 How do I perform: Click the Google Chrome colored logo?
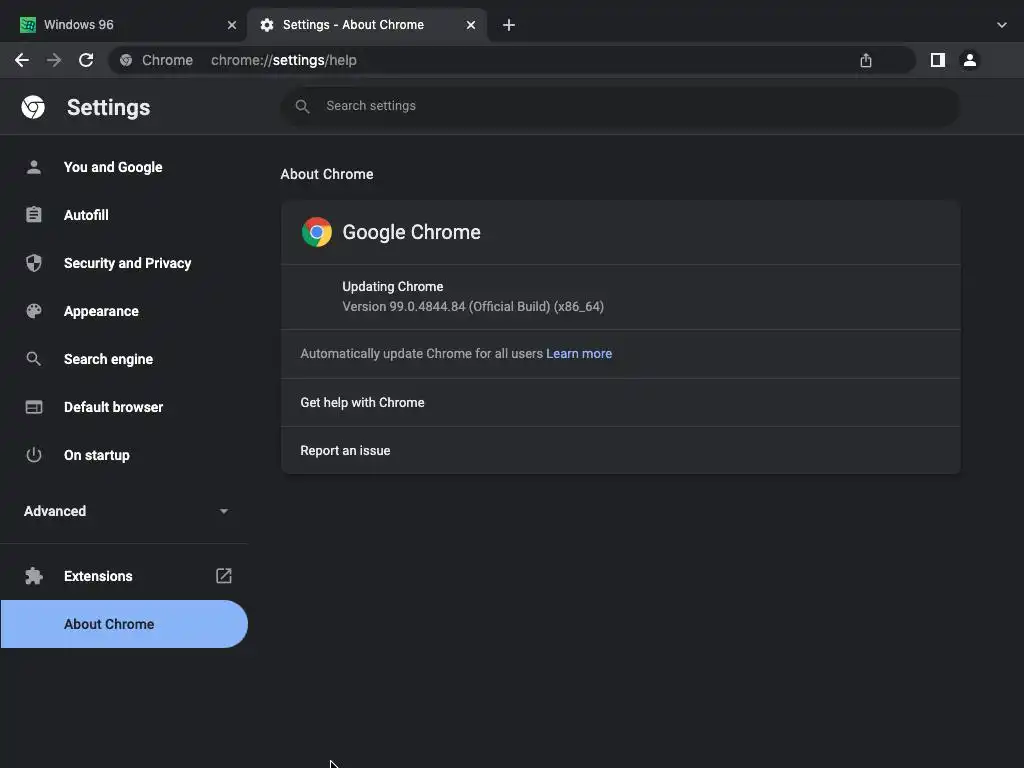click(x=317, y=232)
